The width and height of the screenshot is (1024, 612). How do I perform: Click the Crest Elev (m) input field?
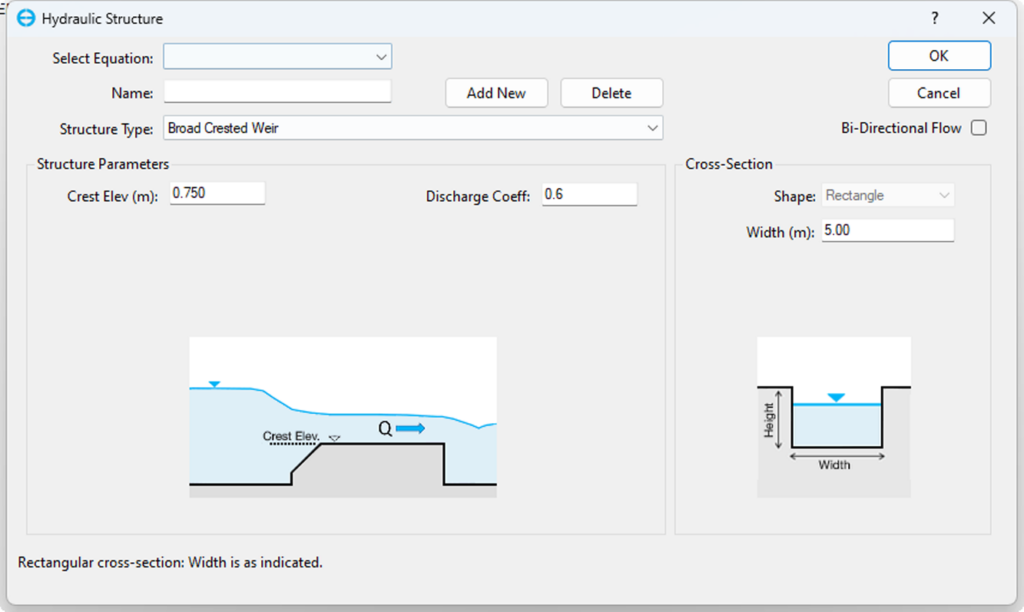pyautogui.click(x=217, y=193)
